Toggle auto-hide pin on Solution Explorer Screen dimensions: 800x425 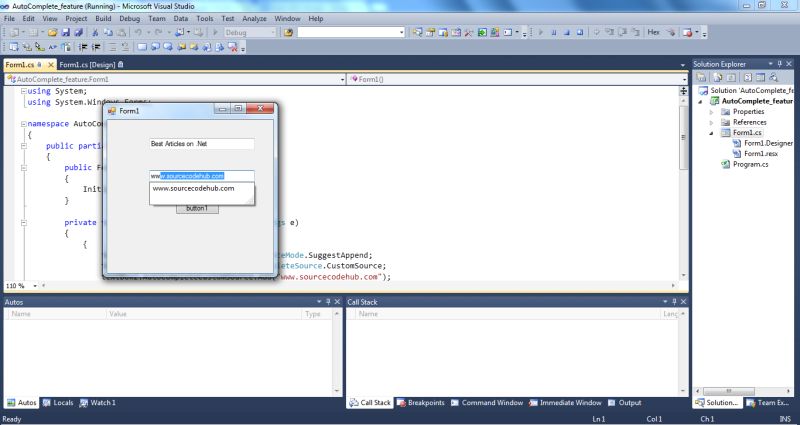click(780, 64)
